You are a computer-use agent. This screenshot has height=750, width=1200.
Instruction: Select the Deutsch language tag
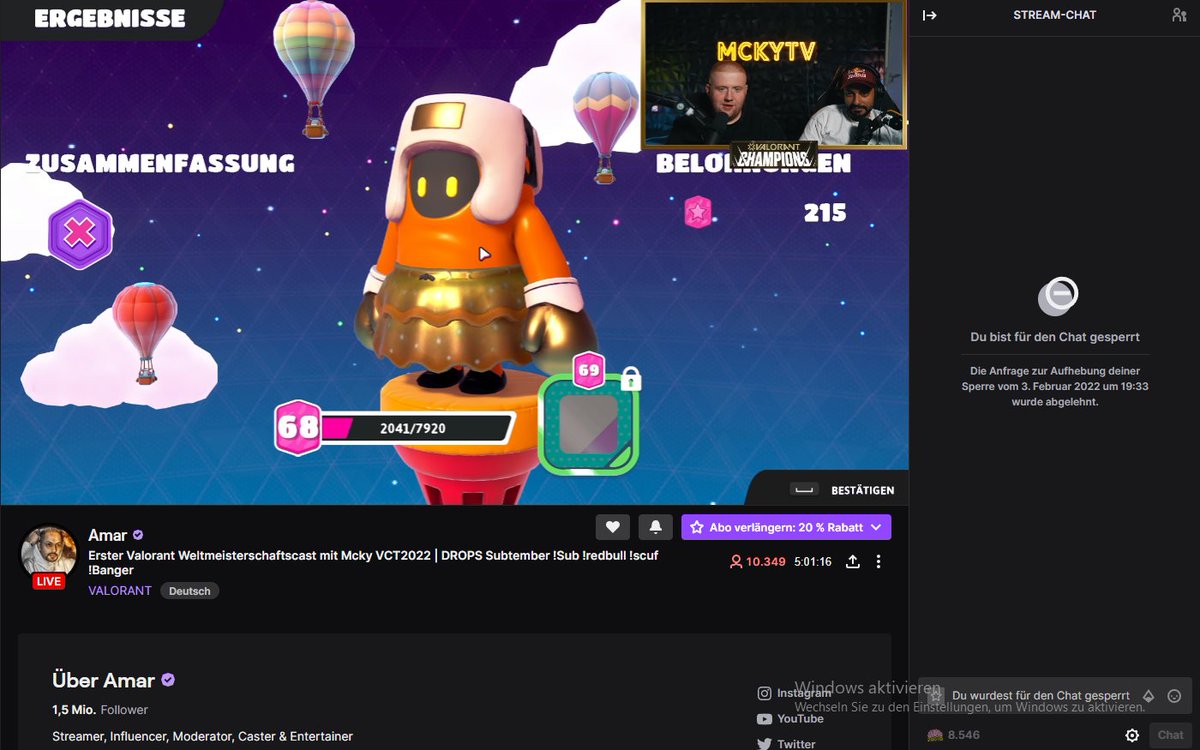point(190,591)
